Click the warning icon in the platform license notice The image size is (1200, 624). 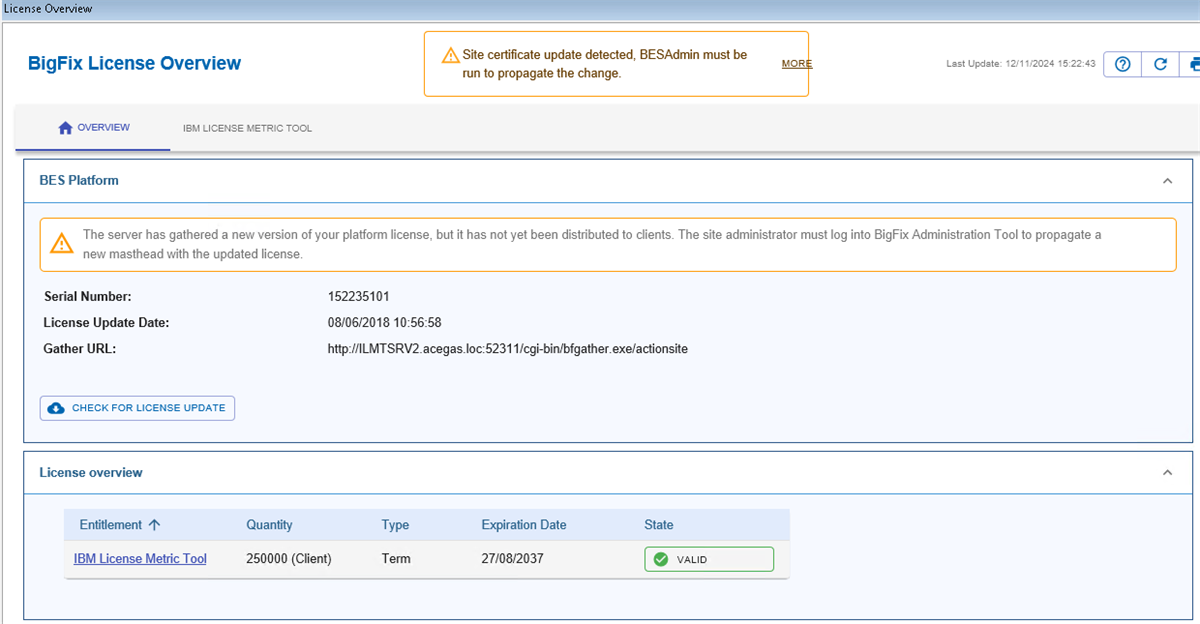pyautogui.click(x=61, y=242)
